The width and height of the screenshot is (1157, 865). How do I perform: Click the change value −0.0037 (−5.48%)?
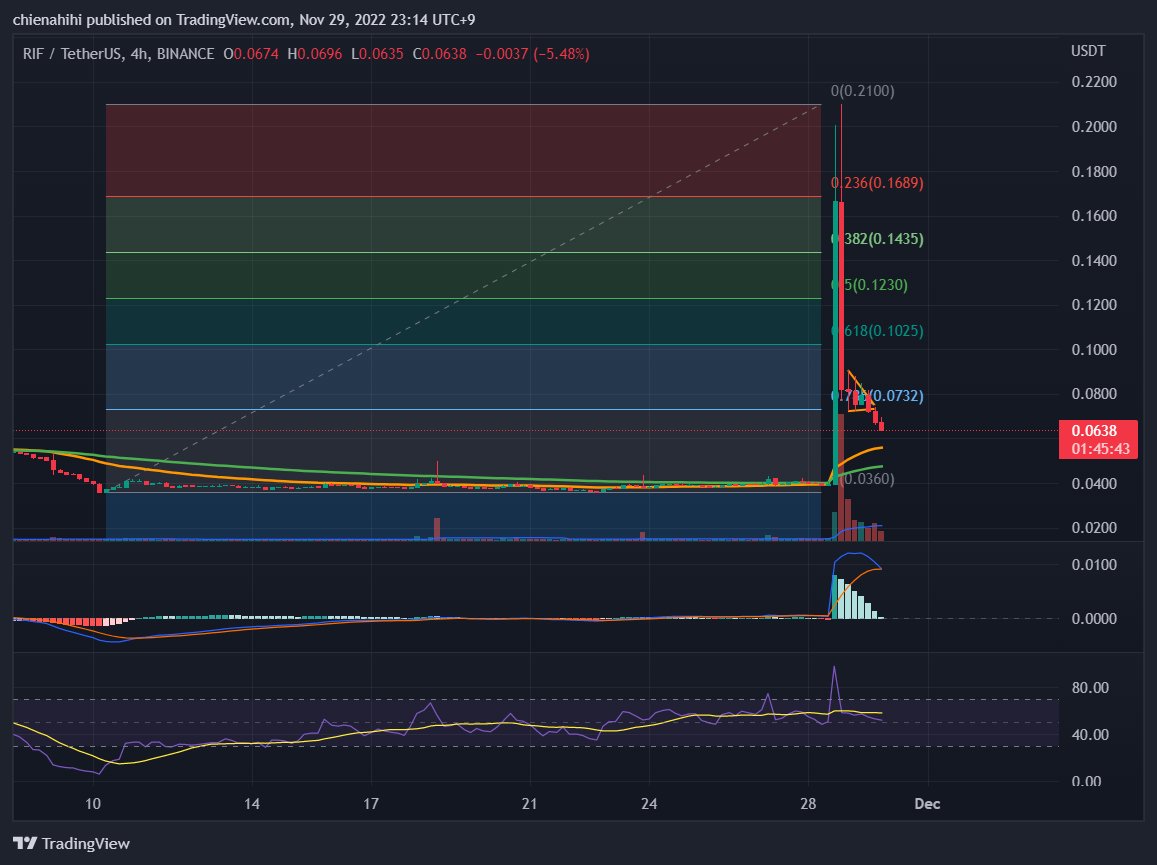click(x=532, y=54)
